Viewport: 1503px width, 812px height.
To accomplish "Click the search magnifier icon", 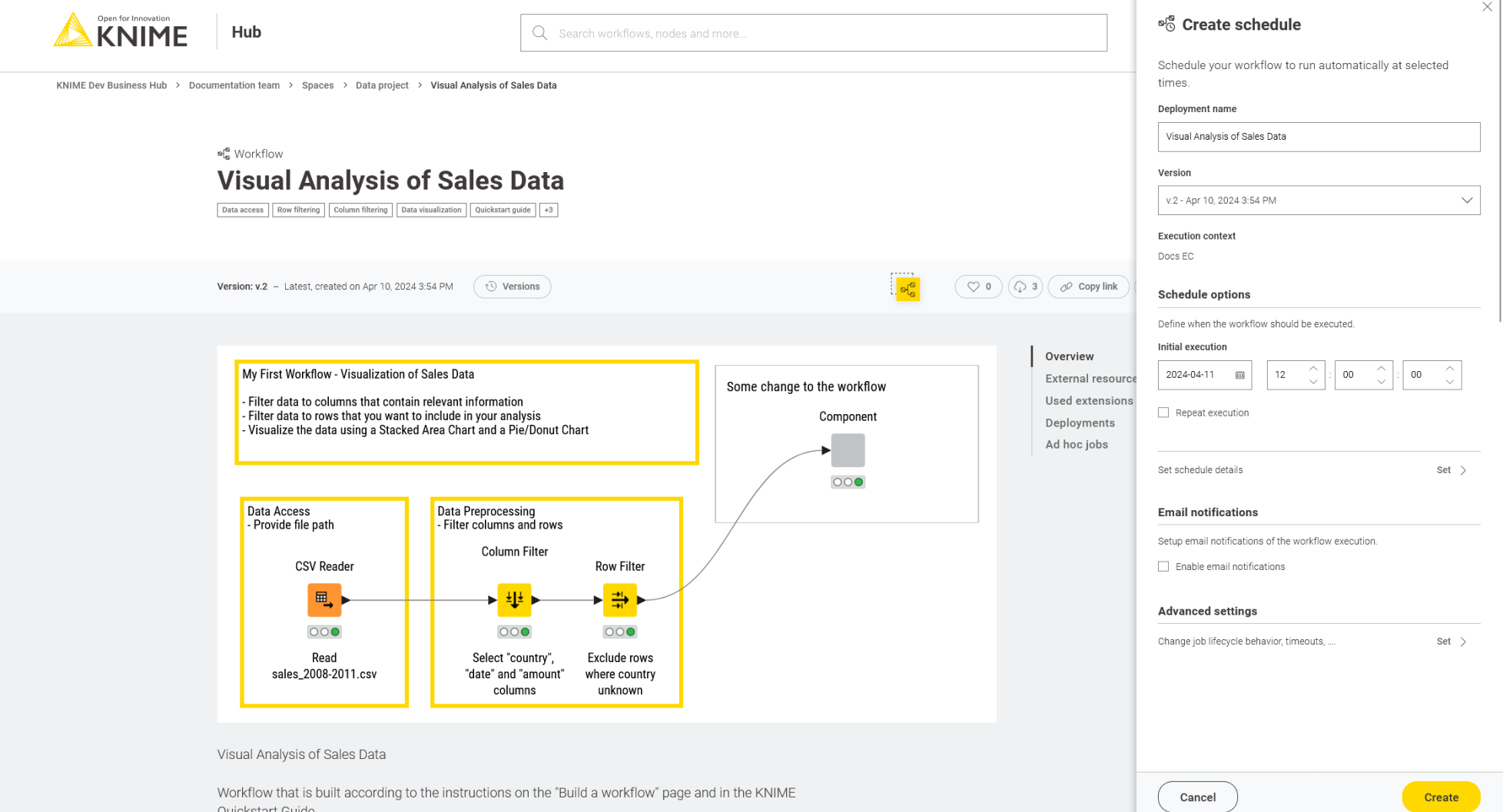I will [539, 33].
